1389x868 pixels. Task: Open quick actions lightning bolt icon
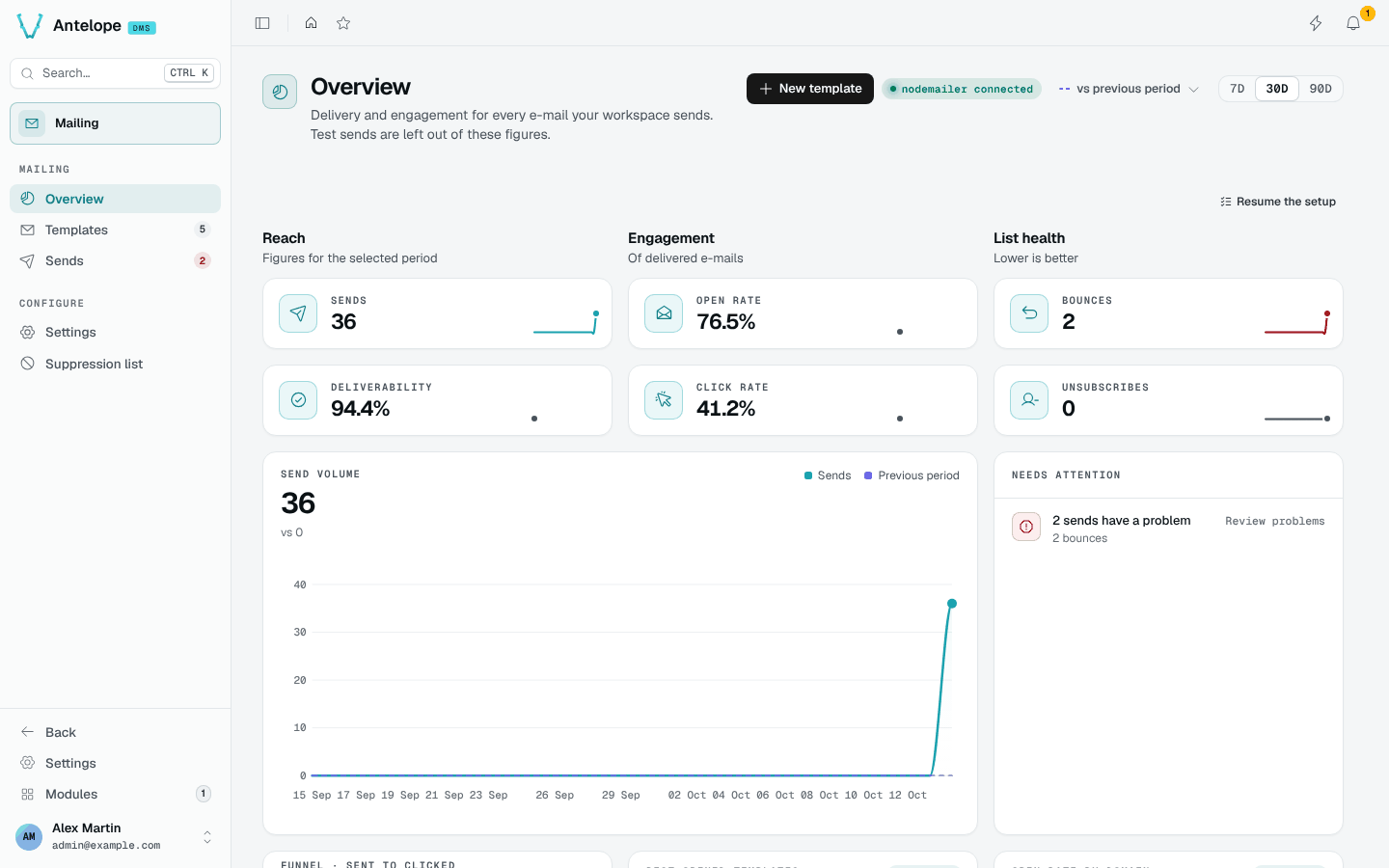pos(1316,23)
